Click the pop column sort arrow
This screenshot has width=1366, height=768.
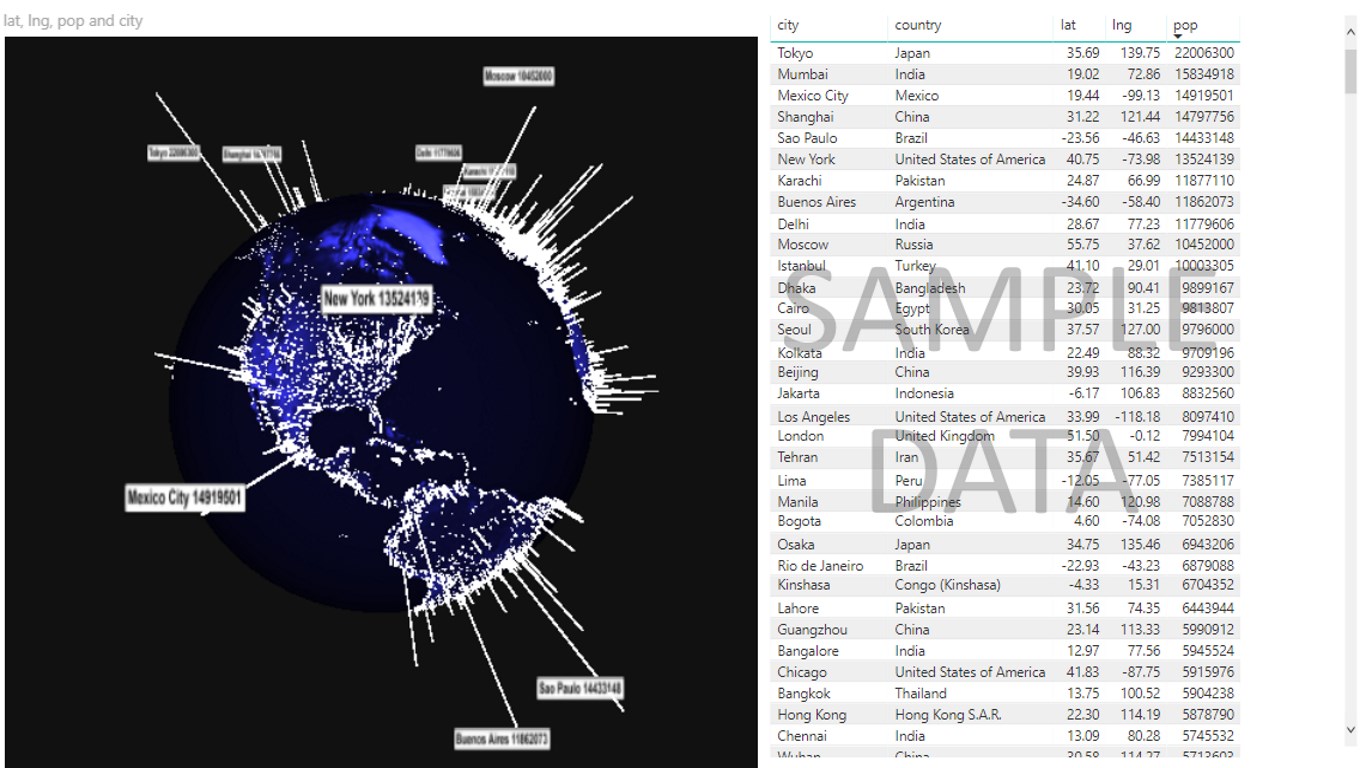[x=1178, y=37]
